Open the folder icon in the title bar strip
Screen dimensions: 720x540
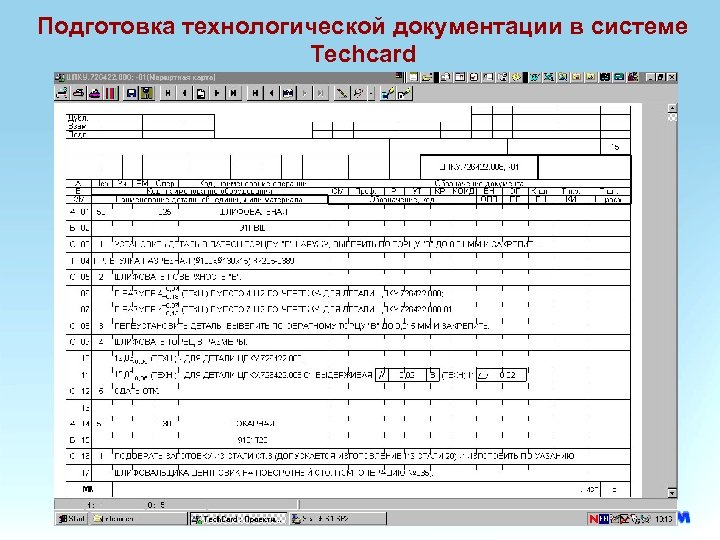tap(427, 77)
